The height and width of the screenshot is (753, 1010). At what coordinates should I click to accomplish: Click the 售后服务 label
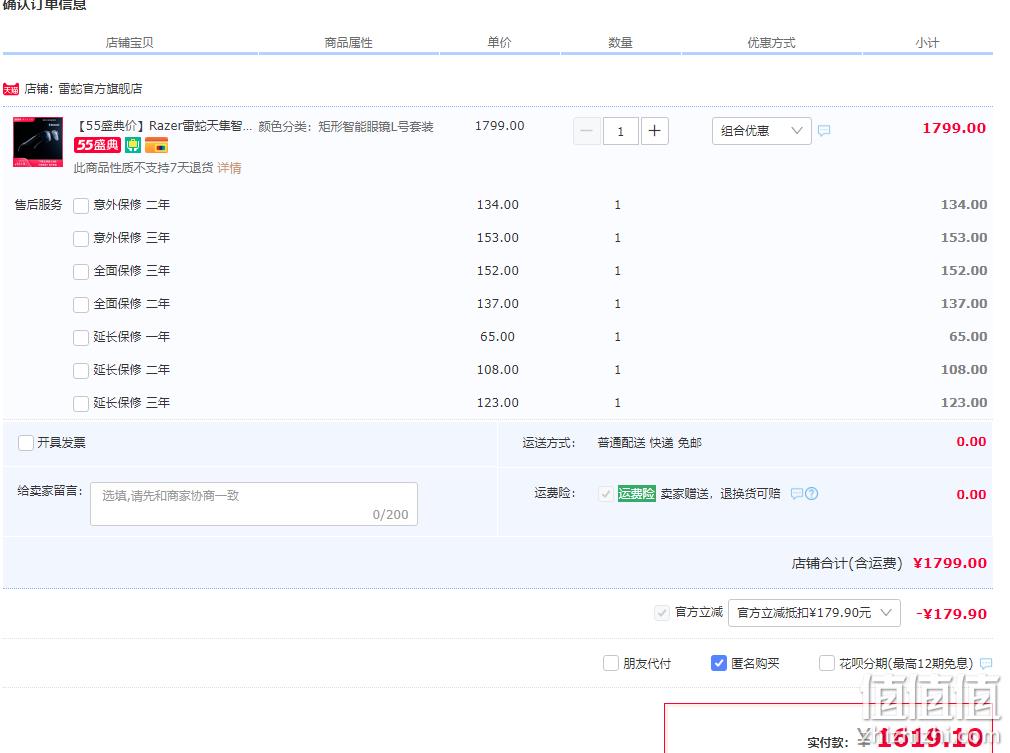point(39,205)
